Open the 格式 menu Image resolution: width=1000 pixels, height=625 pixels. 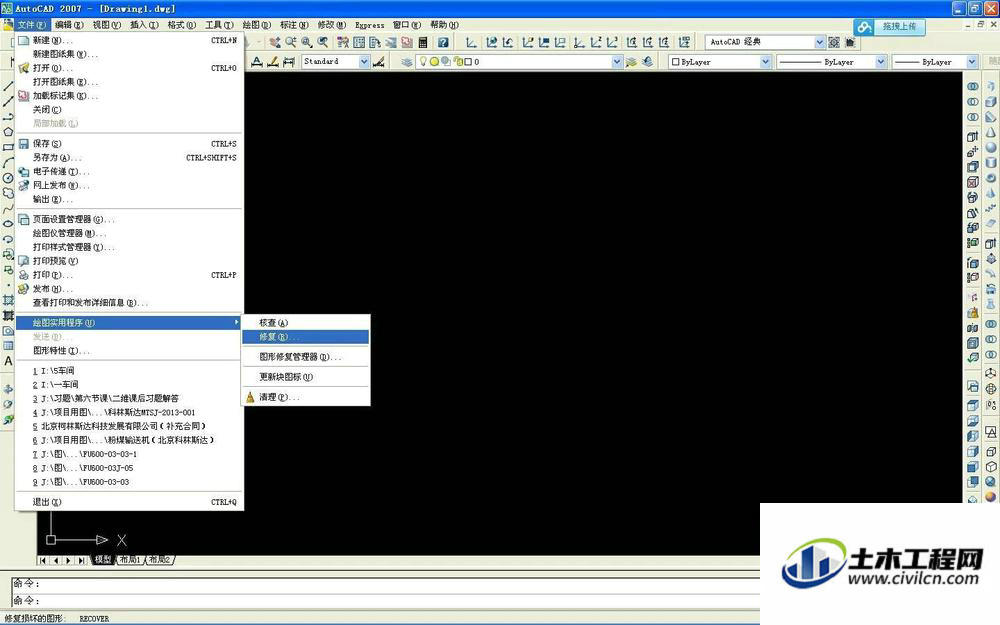point(182,25)
